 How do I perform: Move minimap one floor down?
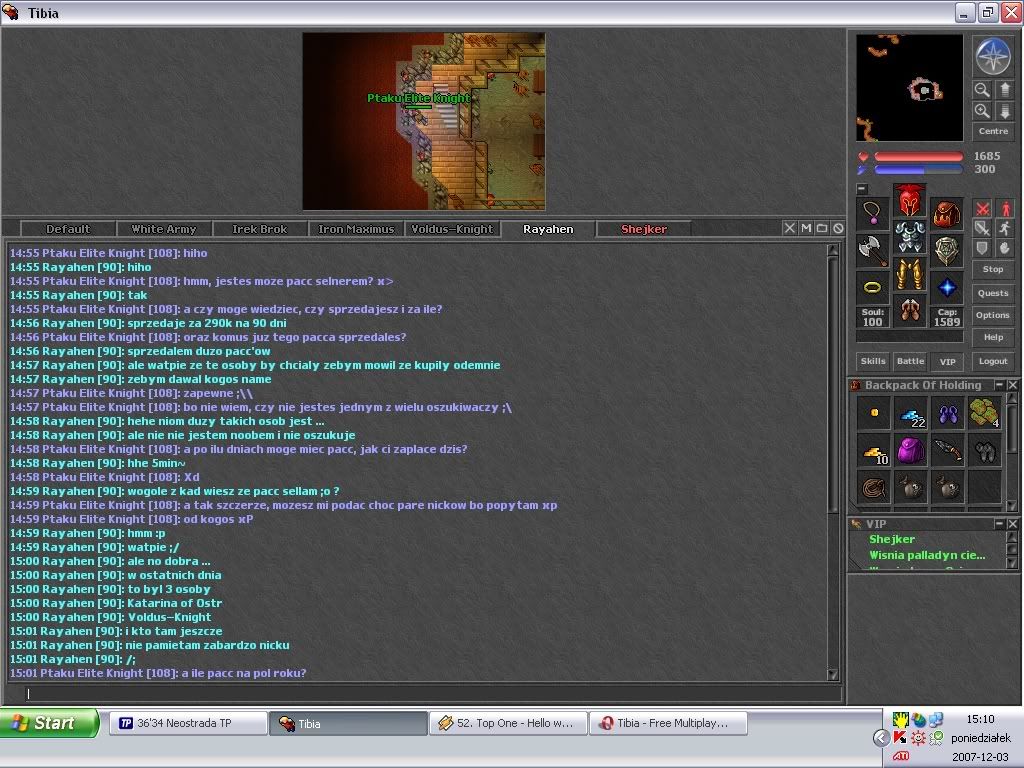(1005, 111)
